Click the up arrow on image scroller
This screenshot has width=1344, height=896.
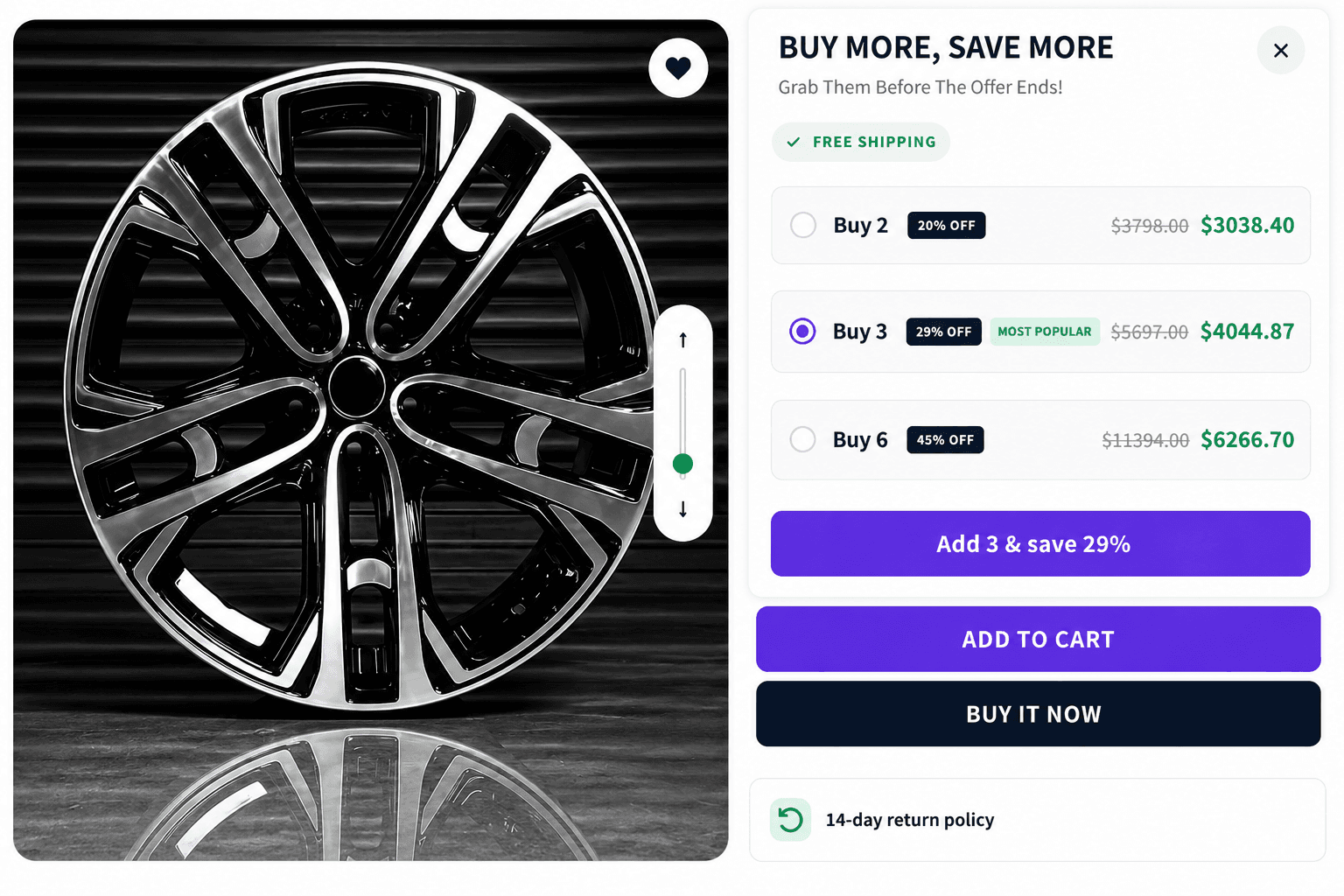[x=683, y=339]
